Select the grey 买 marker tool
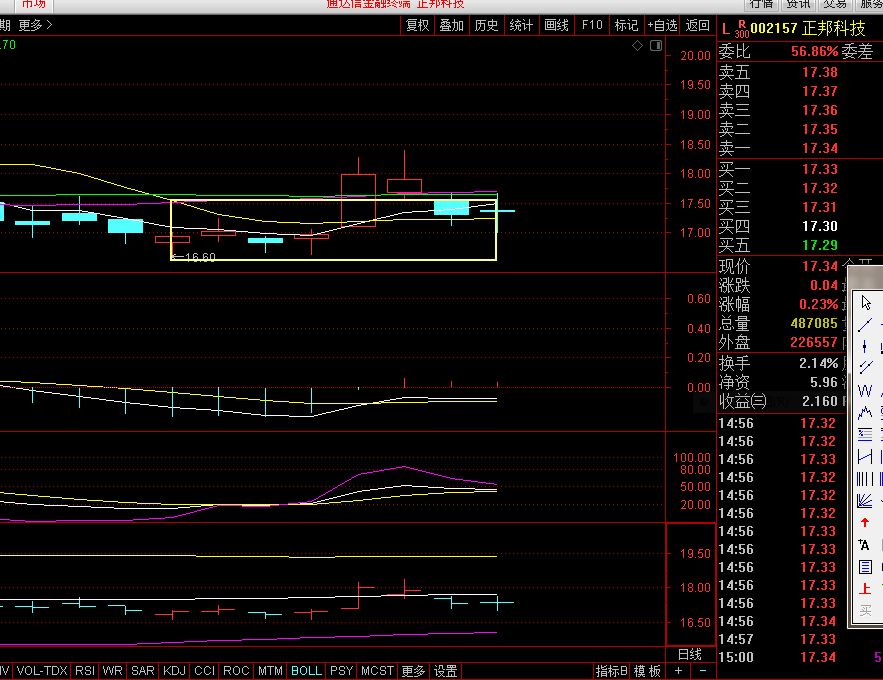Screen dimensions: 883x680 tap(865, 611)
